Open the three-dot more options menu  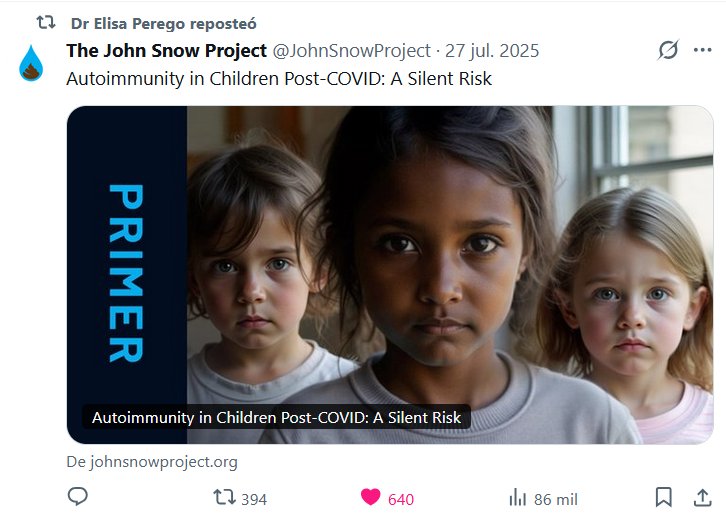tap(702, 50)
